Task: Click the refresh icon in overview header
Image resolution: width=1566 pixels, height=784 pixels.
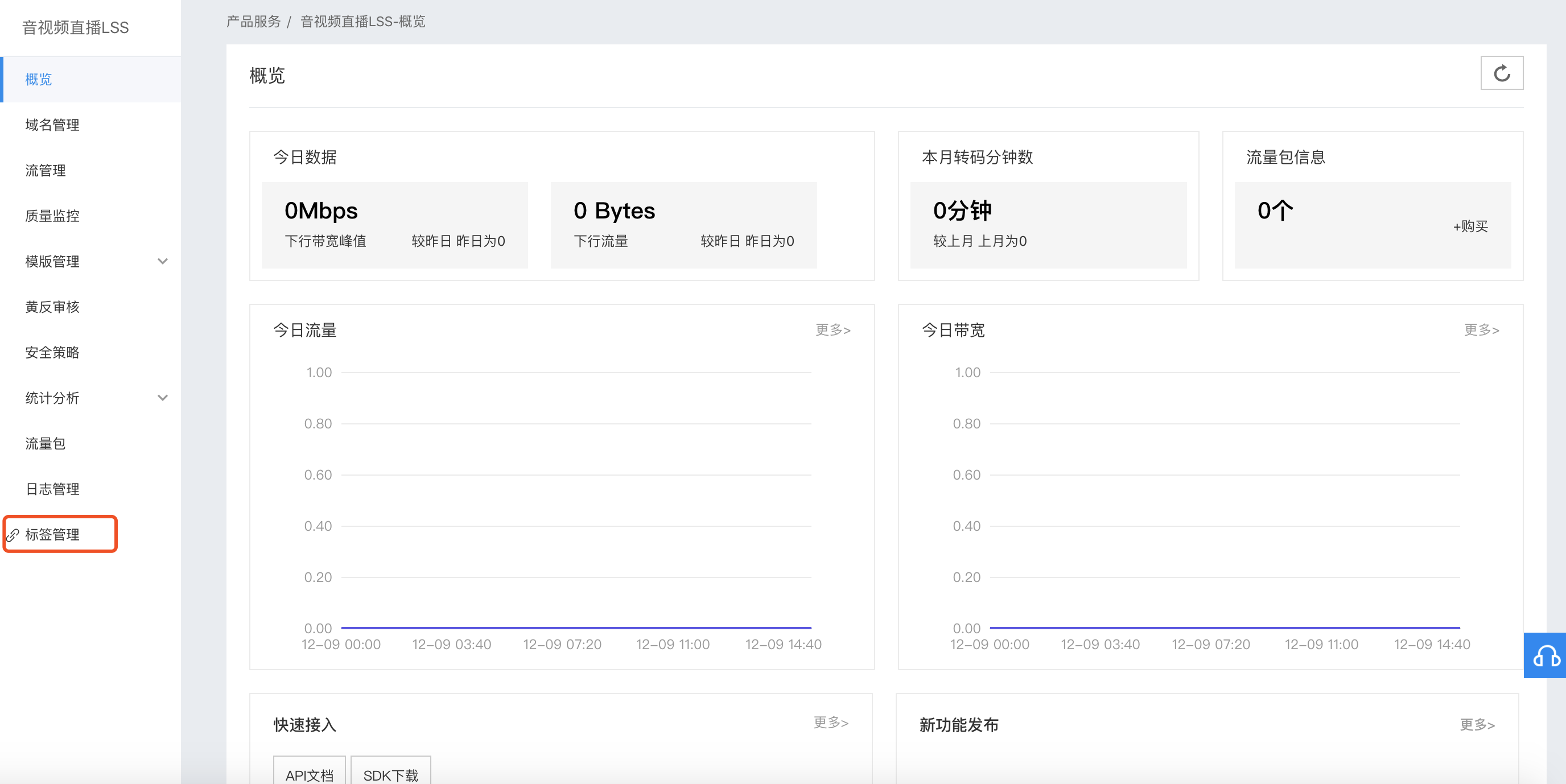Action: [x=1501, y=73]
